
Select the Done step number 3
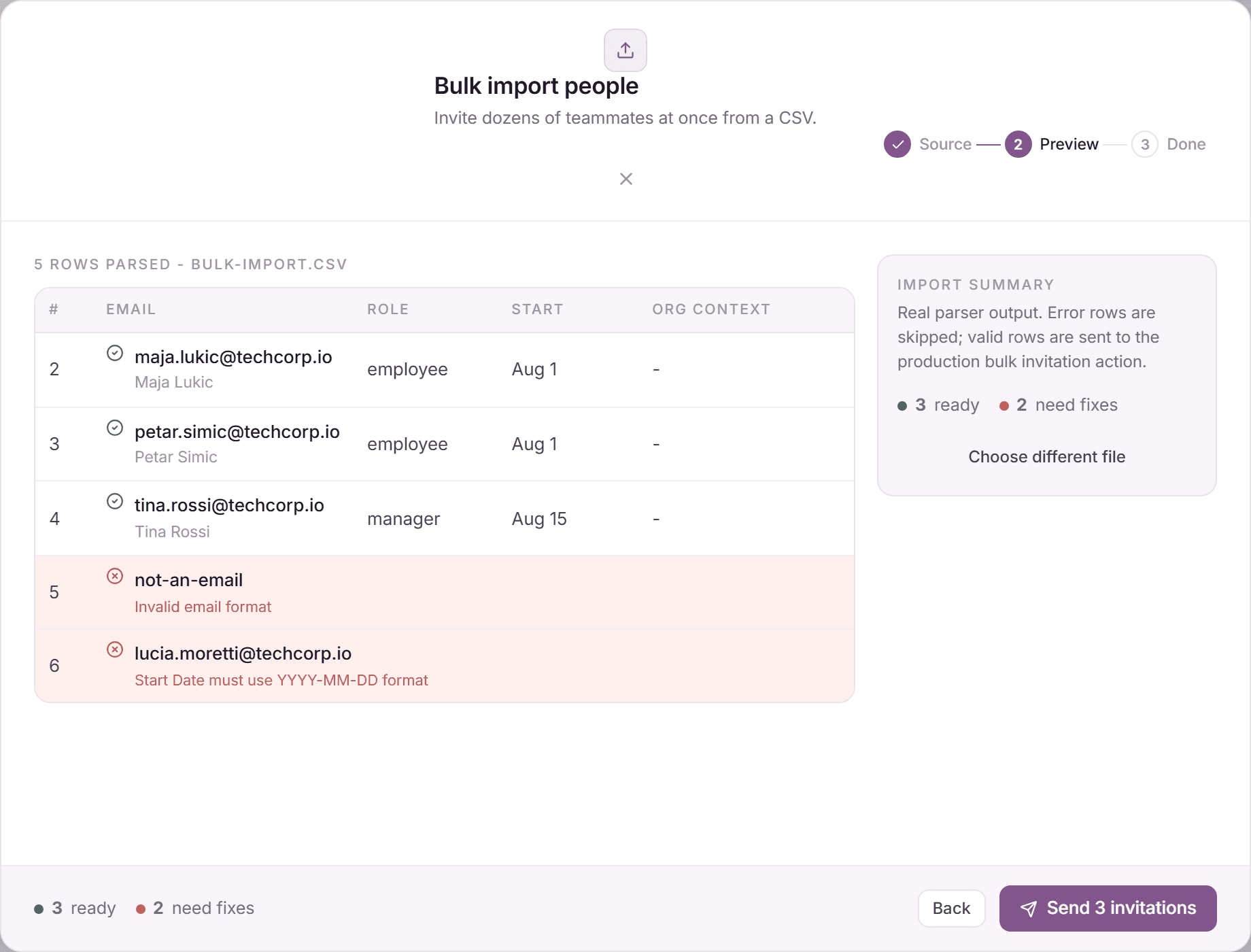point(1145,144)
